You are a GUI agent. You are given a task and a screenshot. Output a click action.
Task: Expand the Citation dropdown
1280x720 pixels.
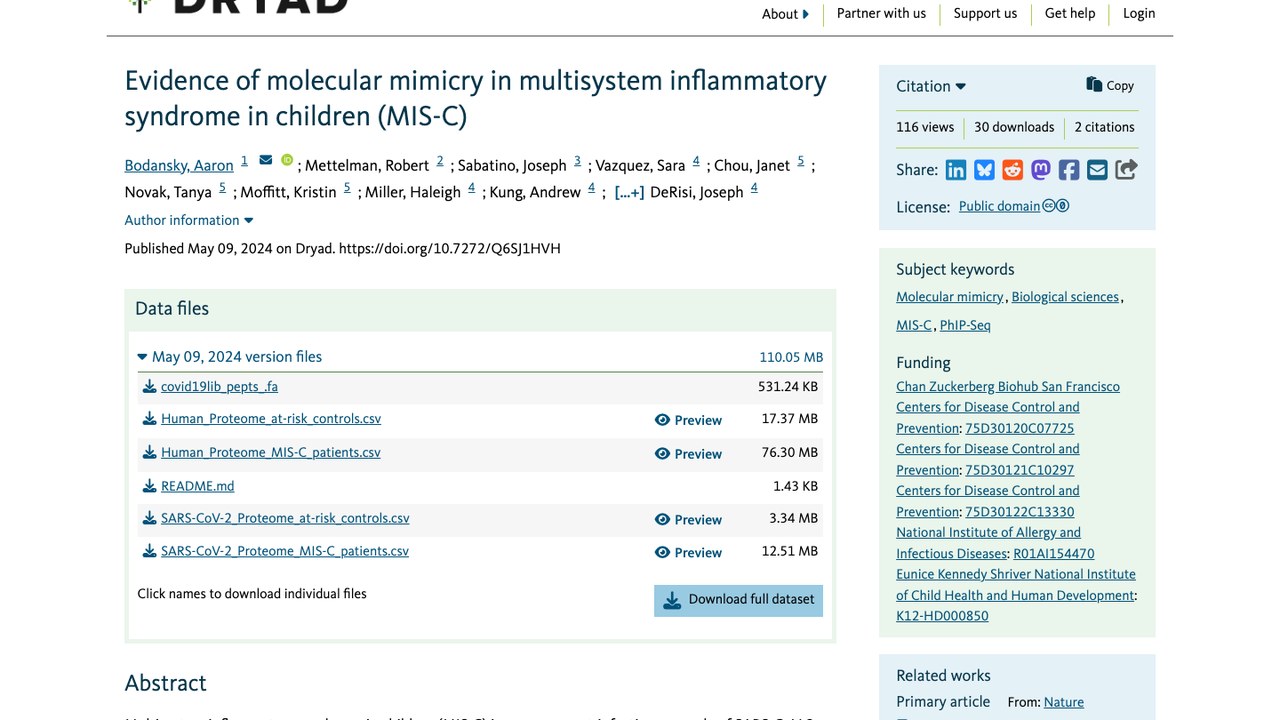tap(931, 86)
